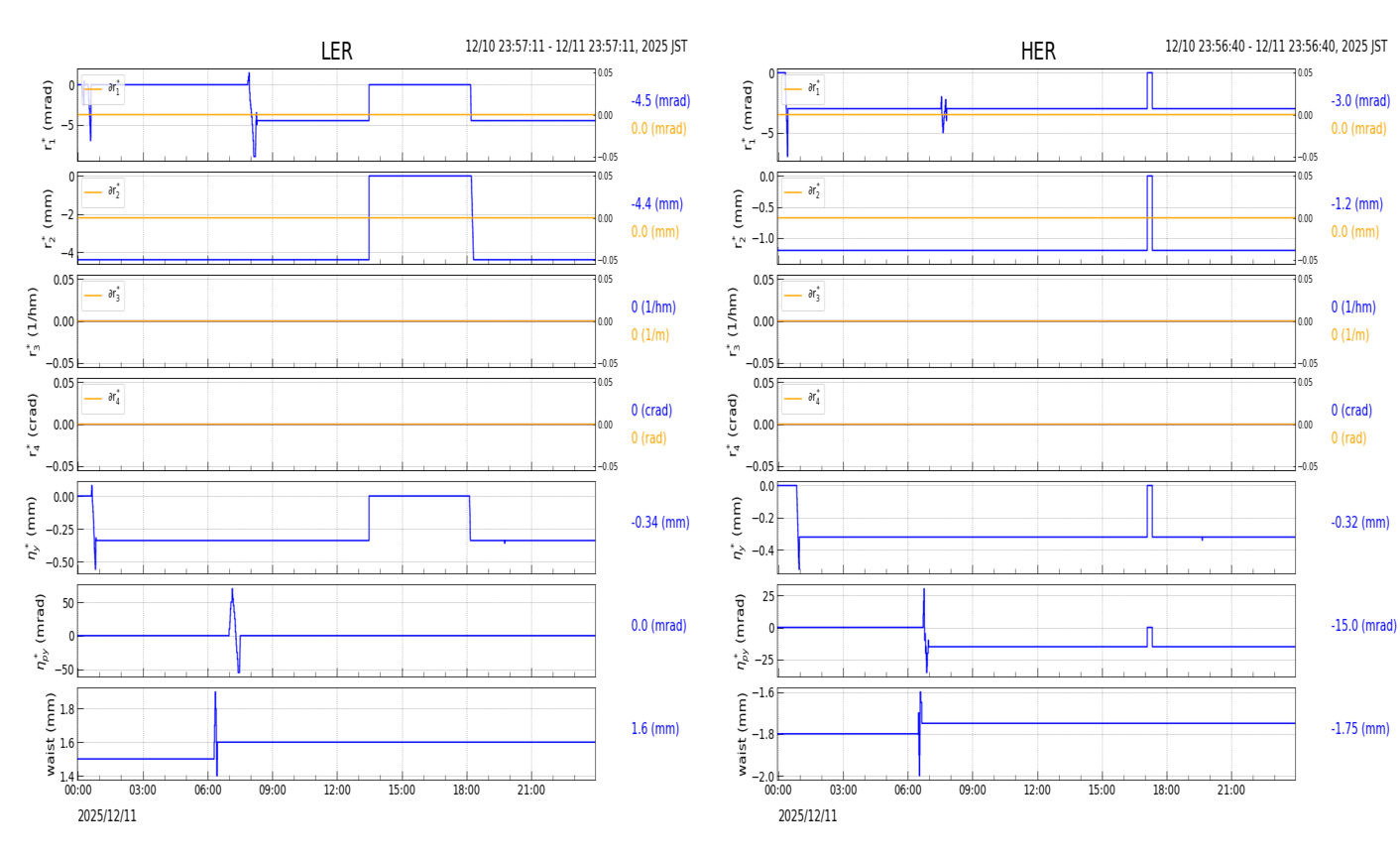Click the "18:00" x-axis tick under HER
This screenshot has height=857, width=1400.
(x=1166, y=791)
